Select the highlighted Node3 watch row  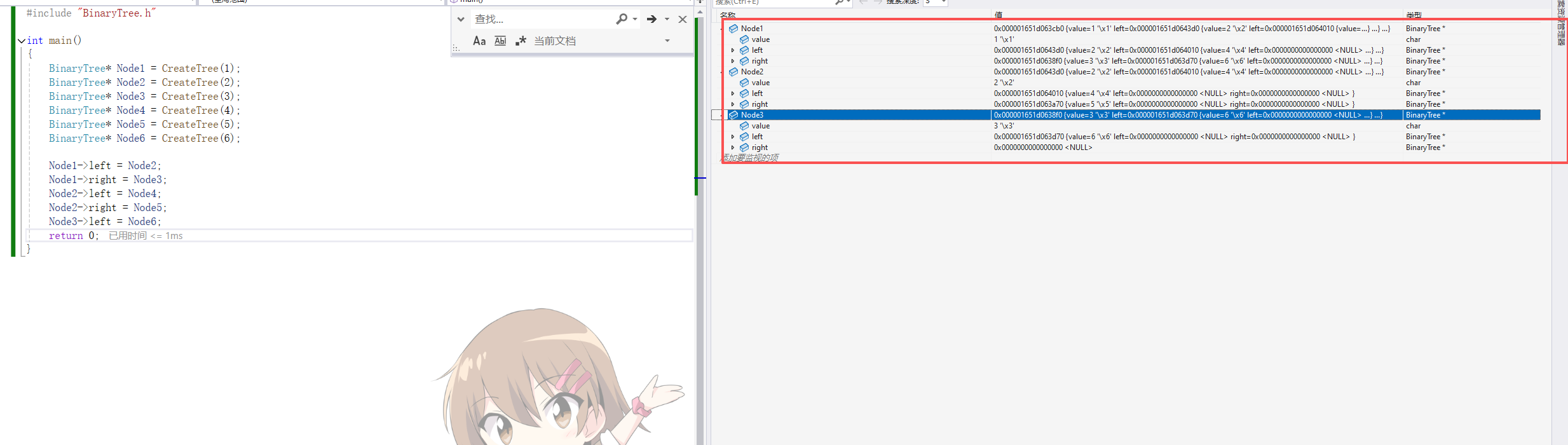pos(1133,115)
